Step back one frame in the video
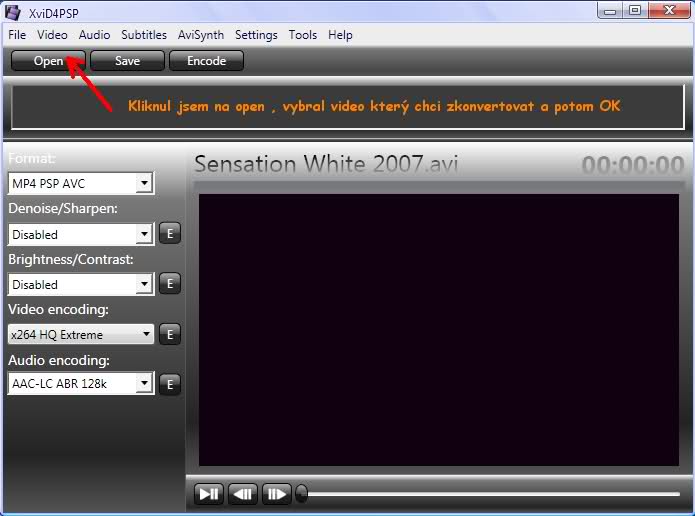Image resolution: width=695 pixels, height=516 pixels. click(243, 493)
